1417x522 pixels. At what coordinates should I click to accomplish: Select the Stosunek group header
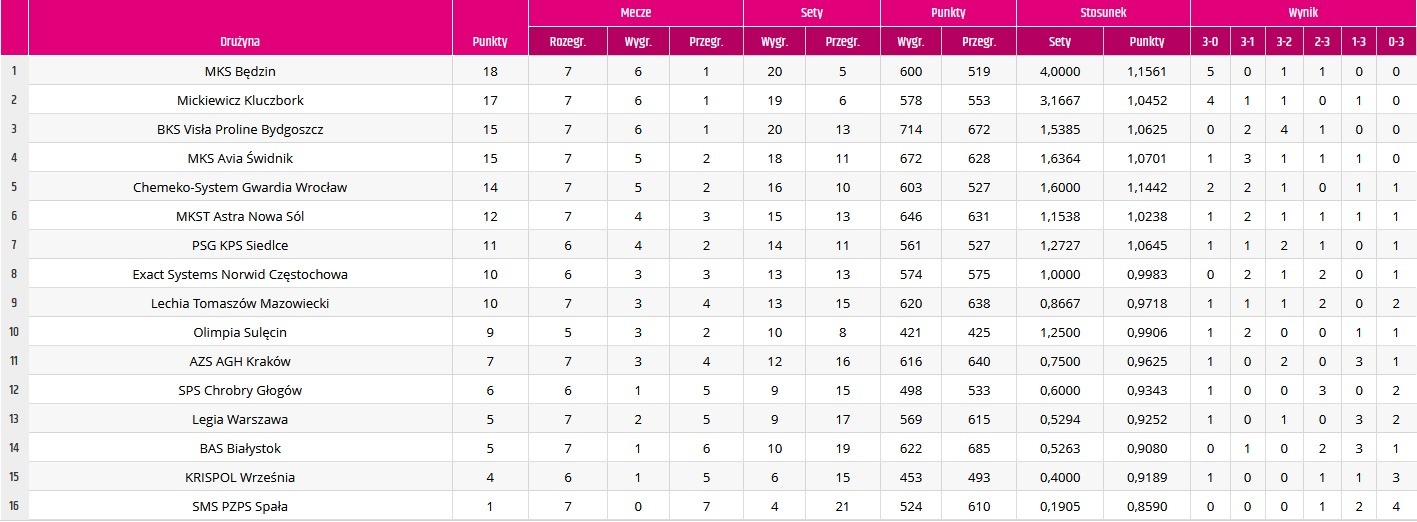click(x=1103, y=14)
